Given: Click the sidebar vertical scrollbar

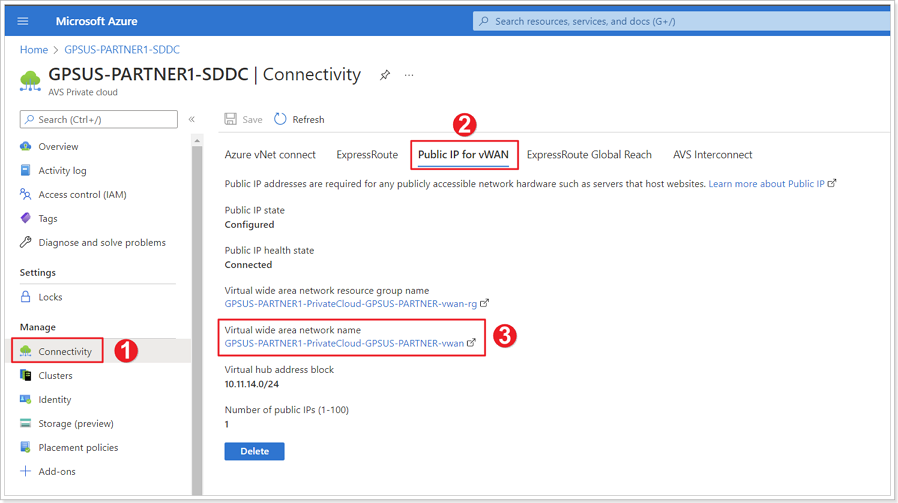Looking at the screenshot, I should pyautogui.click(x=197, y=320).
